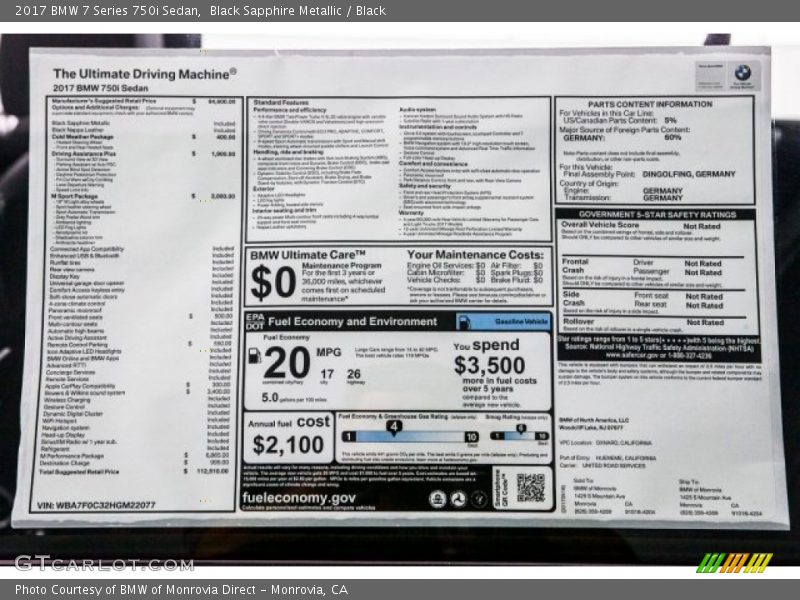Click 'DINGOLFING, GERMANY' assembly point

[689, 174]
